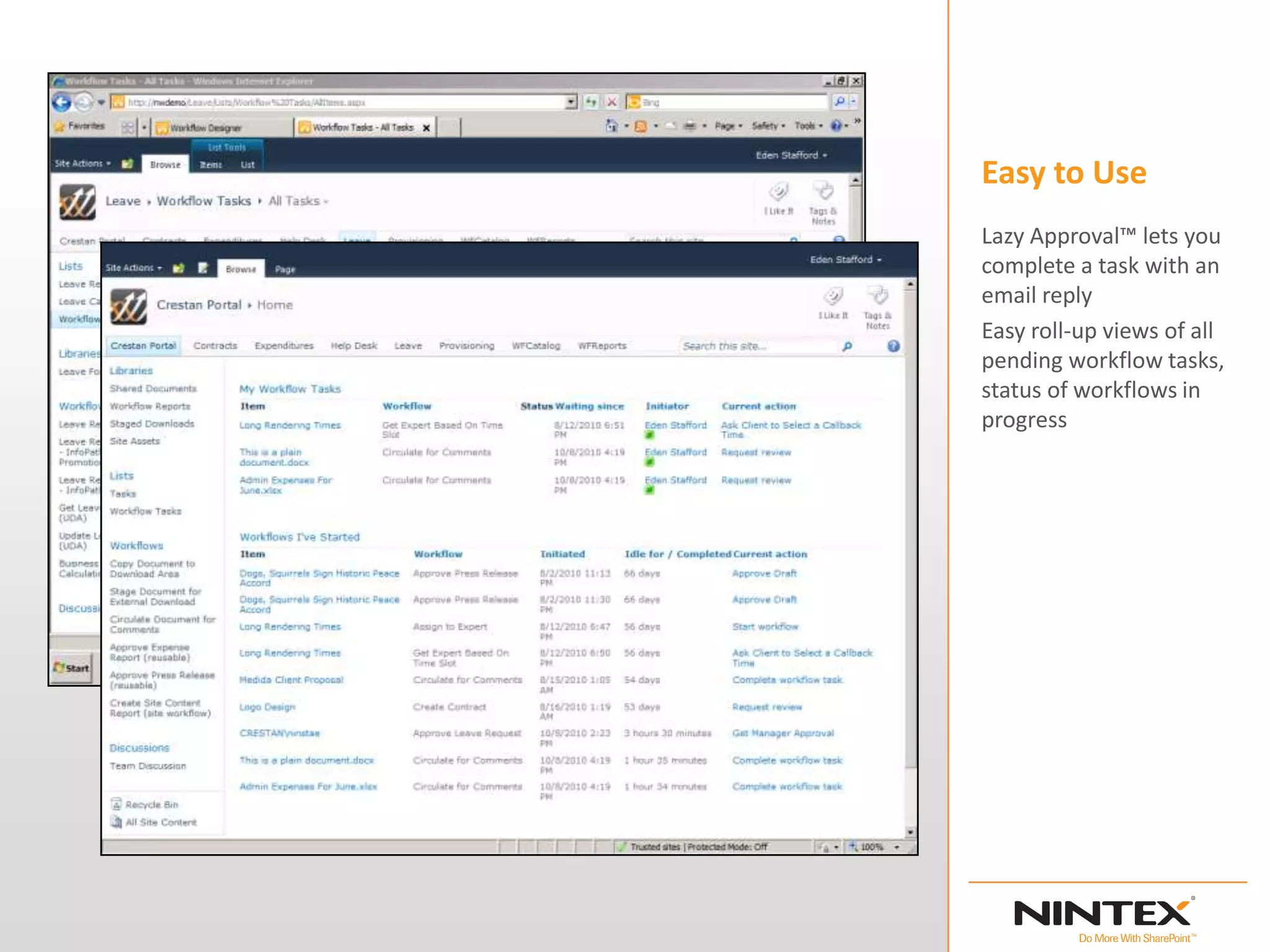Viewport: 1270px width, 952px height.
Task: Click the Workflow Tasks breadcrumb link
Action: pyautogui.click(x=203, y=201)
